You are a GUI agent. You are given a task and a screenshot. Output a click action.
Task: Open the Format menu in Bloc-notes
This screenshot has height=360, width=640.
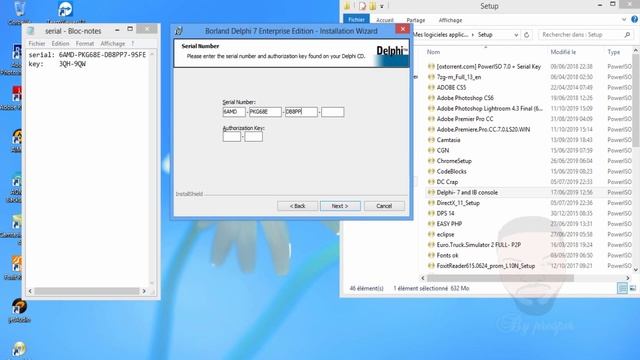point(85,43)
